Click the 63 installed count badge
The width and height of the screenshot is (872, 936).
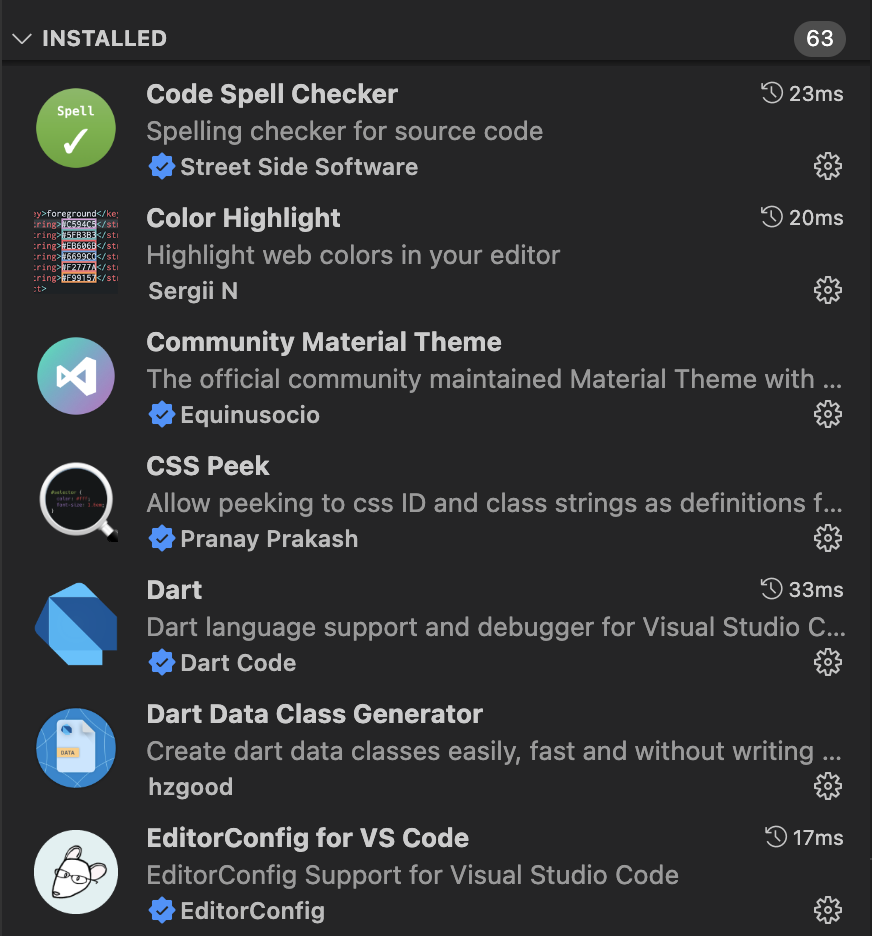click(819, 39)
